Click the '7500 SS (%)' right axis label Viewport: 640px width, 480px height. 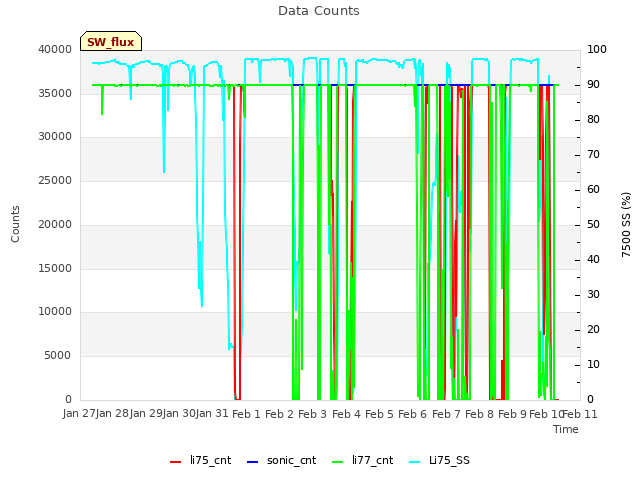tap(626, 224)
